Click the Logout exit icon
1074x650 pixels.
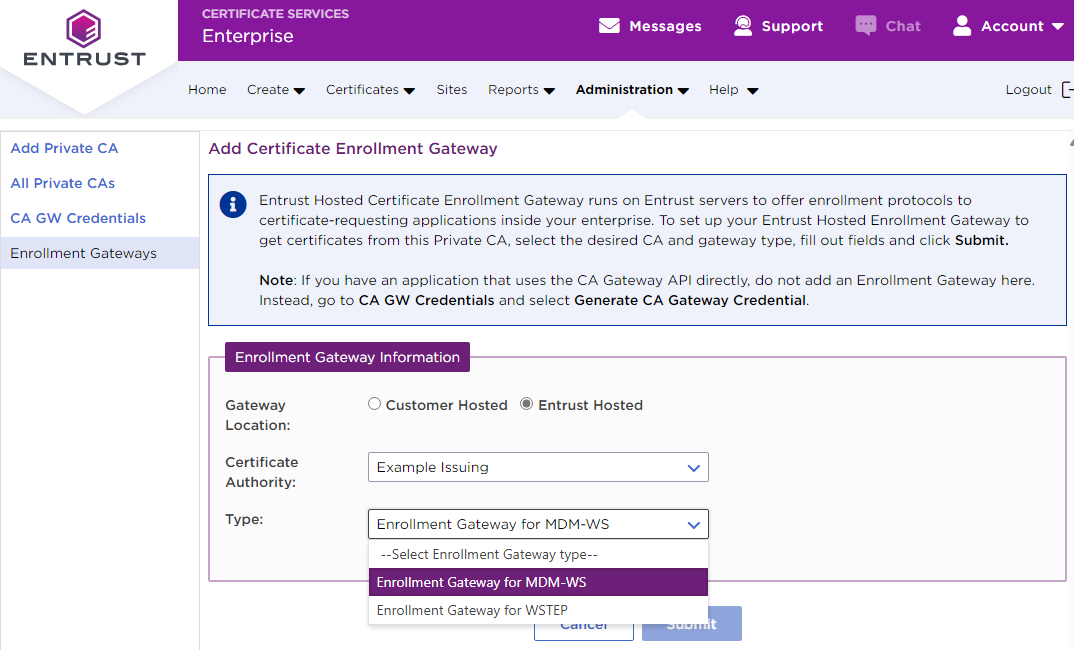click(1067, 90)
